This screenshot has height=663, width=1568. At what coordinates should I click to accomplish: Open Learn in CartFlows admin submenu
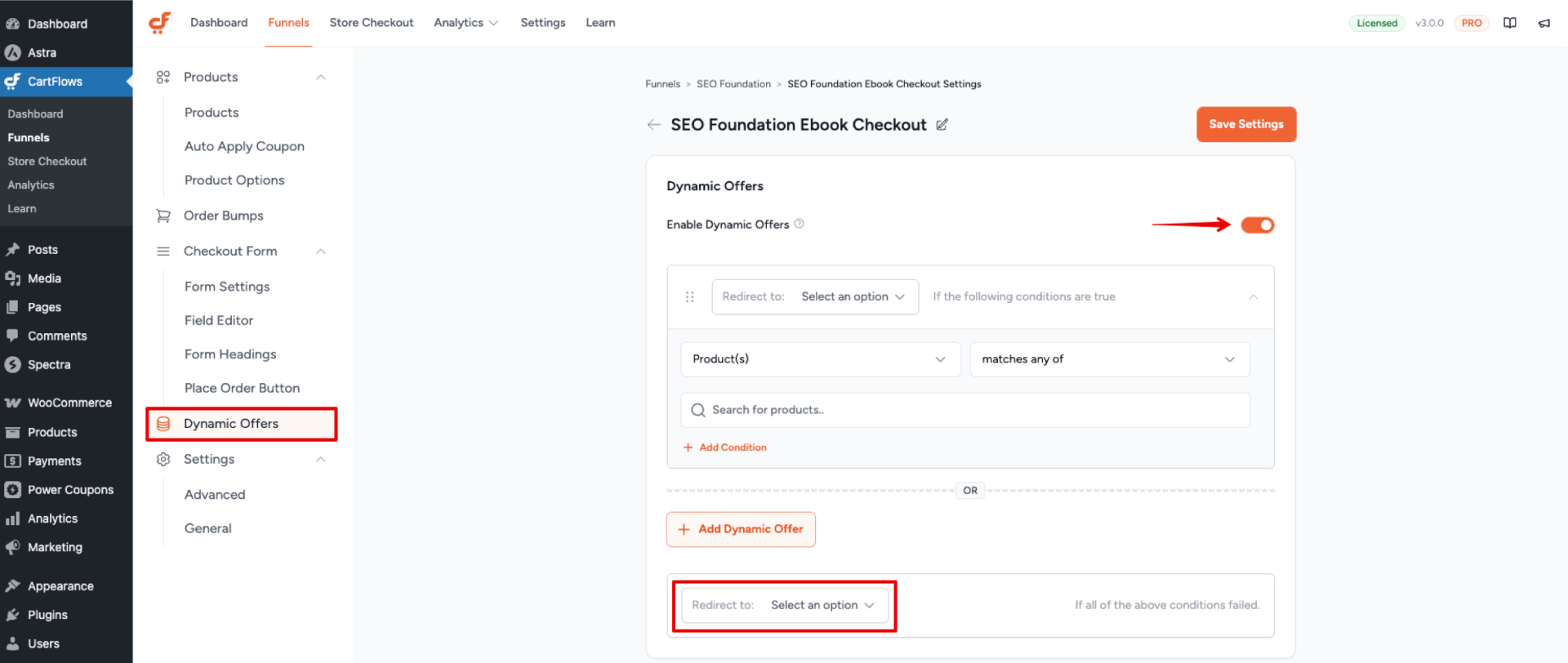pos(22,209)
